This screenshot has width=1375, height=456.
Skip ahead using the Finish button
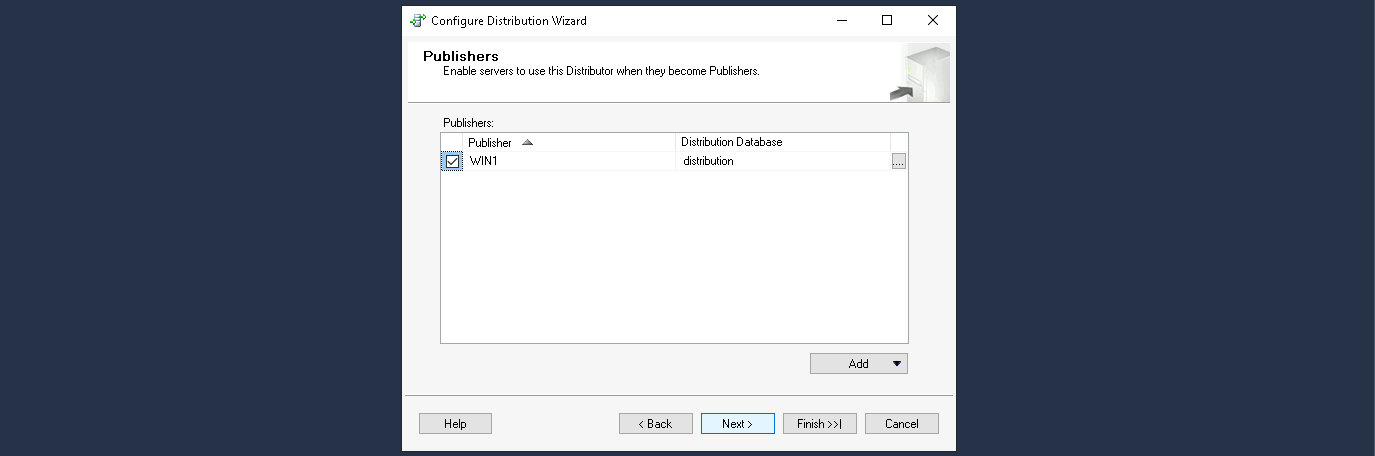(x=819, y=424)
